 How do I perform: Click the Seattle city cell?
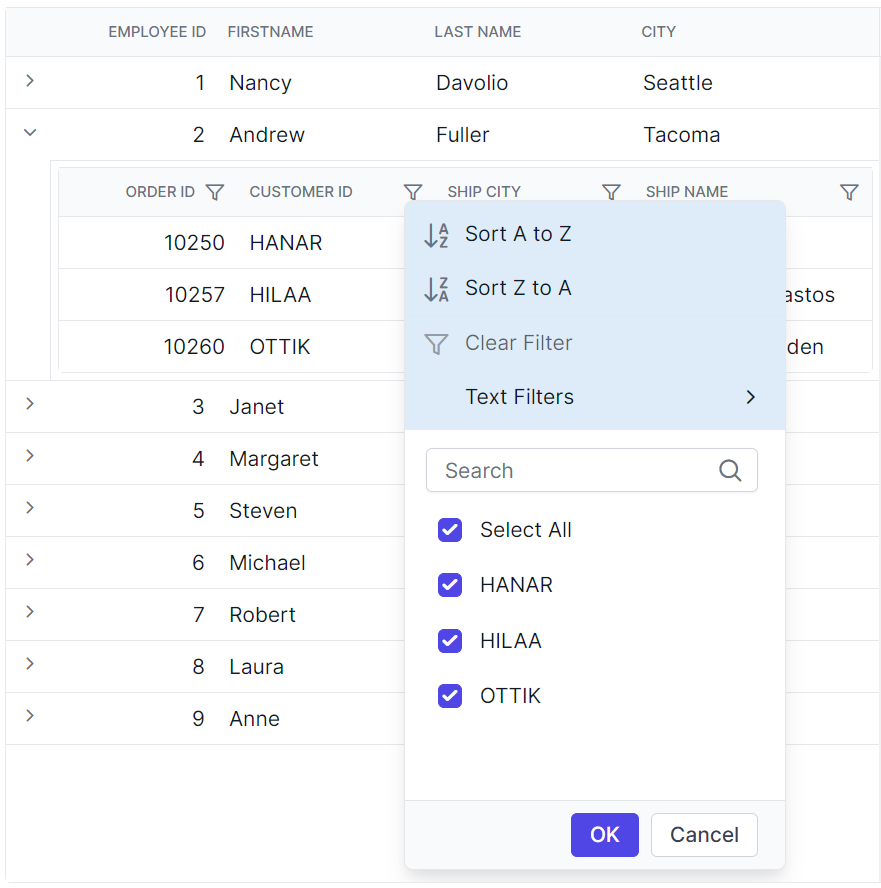677,83
